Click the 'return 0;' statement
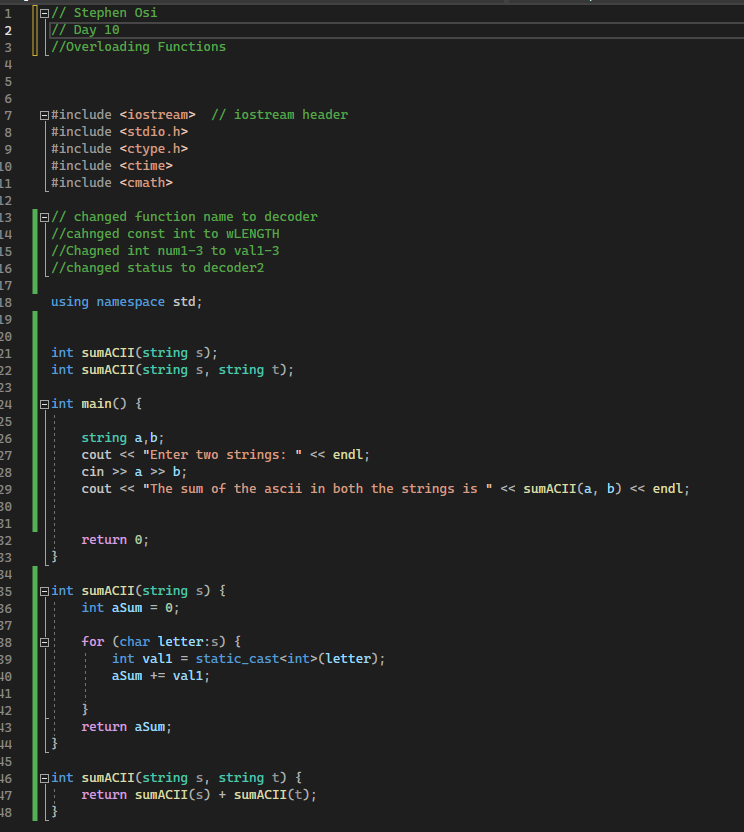The width and height of the screenshot is (744, 832). point(115,540)
